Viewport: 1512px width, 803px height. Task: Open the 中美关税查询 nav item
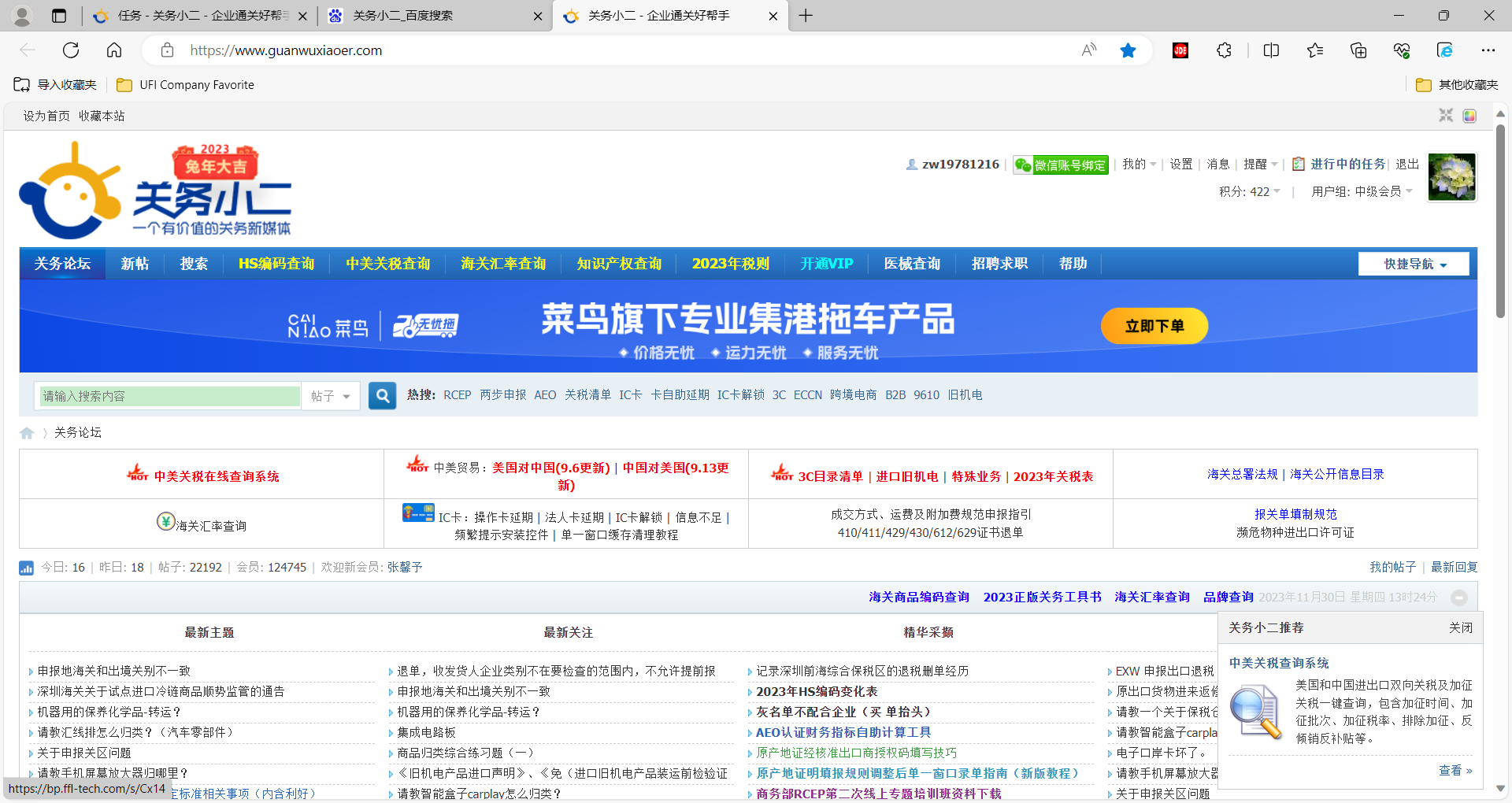[x=388, y=264]
